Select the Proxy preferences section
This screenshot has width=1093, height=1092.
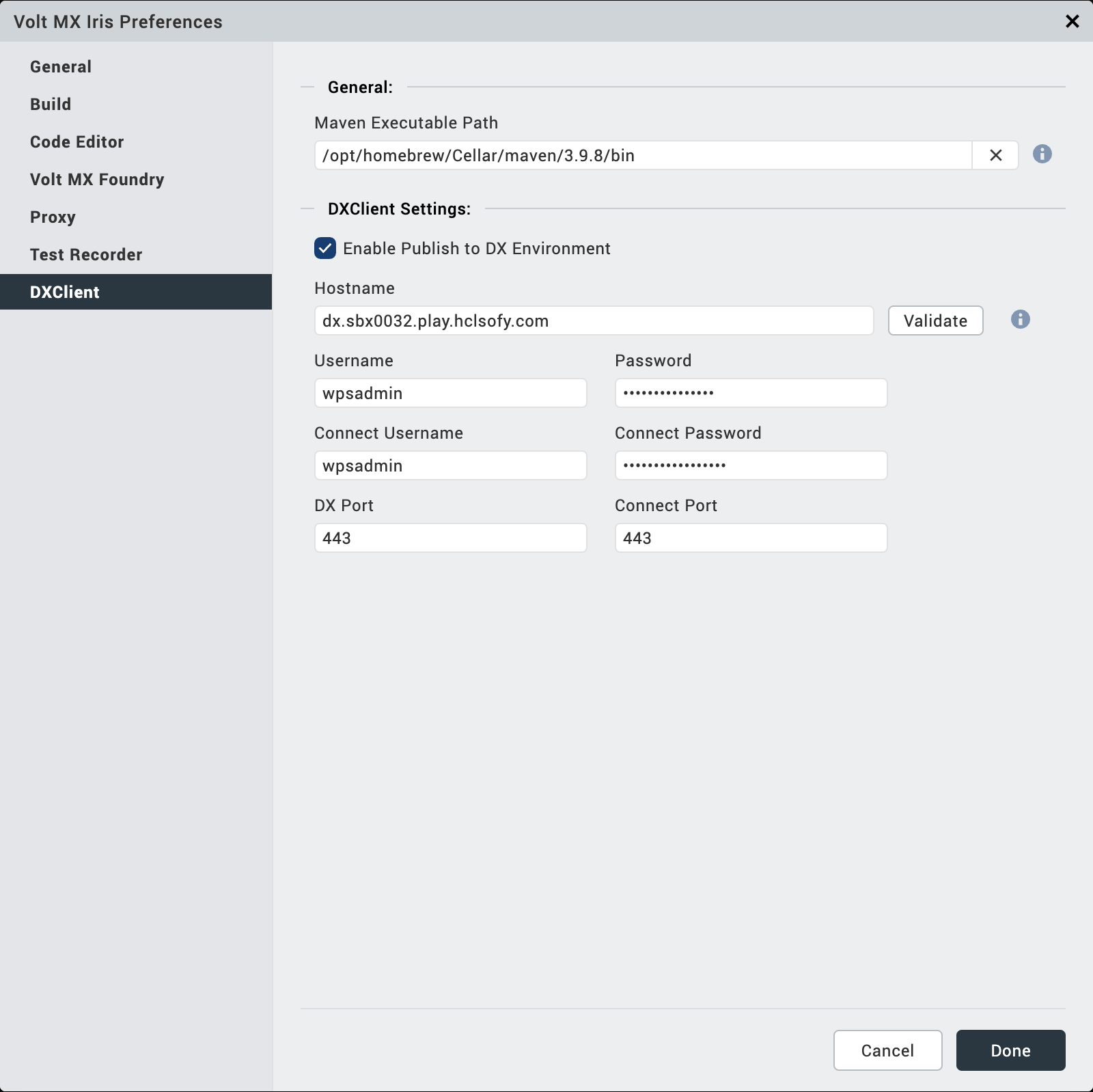(x=136, y=217)
